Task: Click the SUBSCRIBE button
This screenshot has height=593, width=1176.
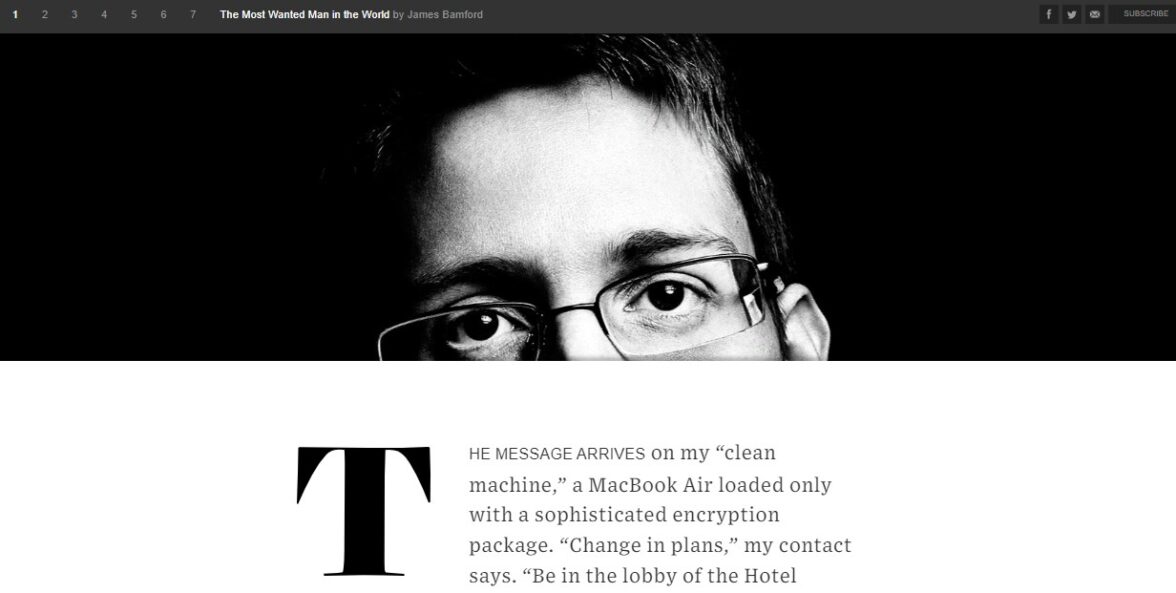Action: [1144, 14]
